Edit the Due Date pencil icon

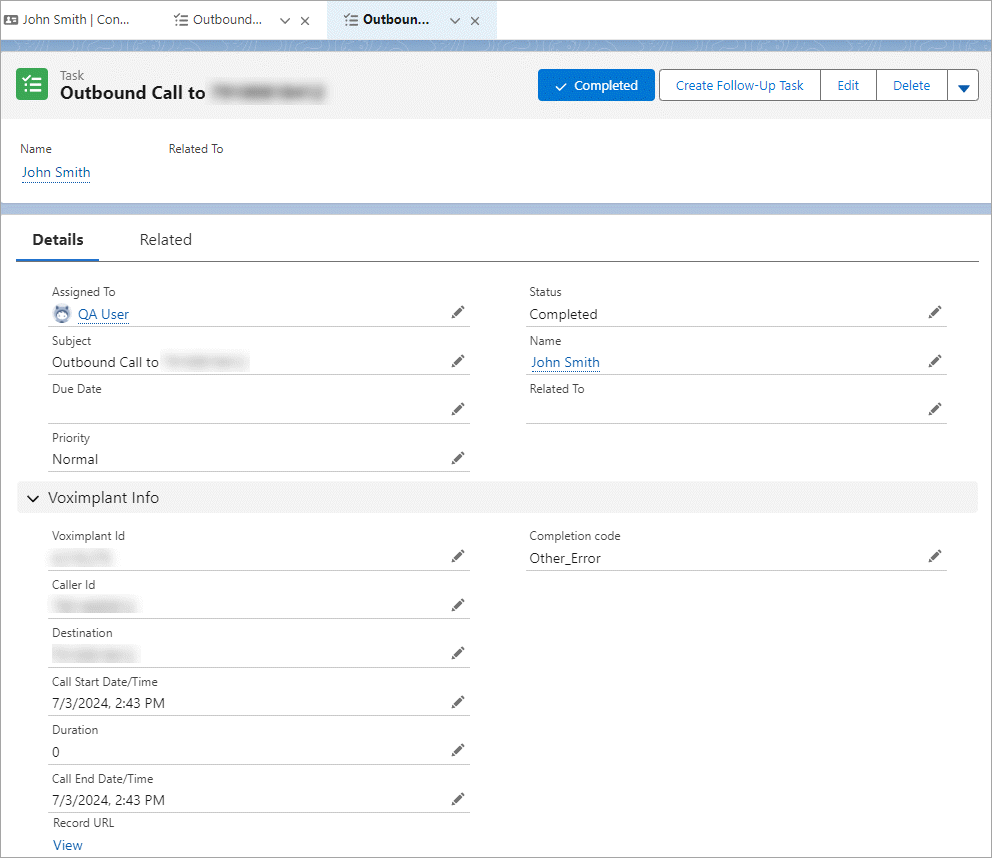tap(458, 409)
